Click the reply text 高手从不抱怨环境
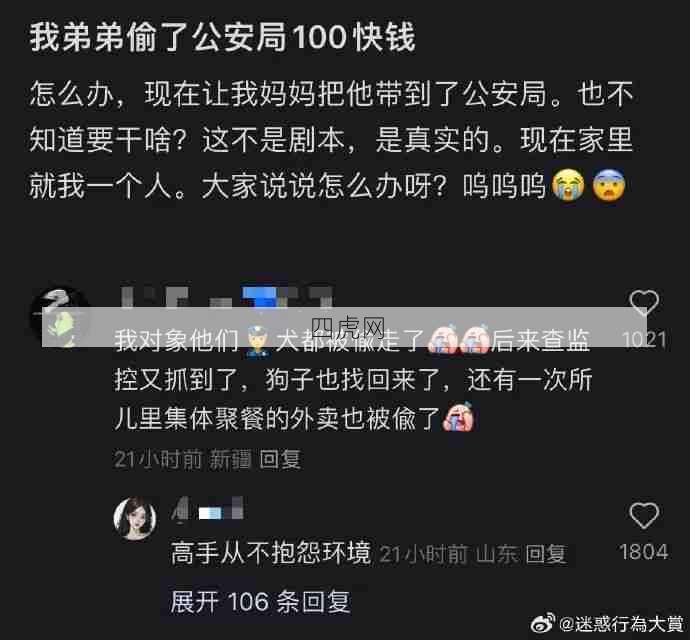This screenshot has height=640, width=690. [x=271, y=553]
